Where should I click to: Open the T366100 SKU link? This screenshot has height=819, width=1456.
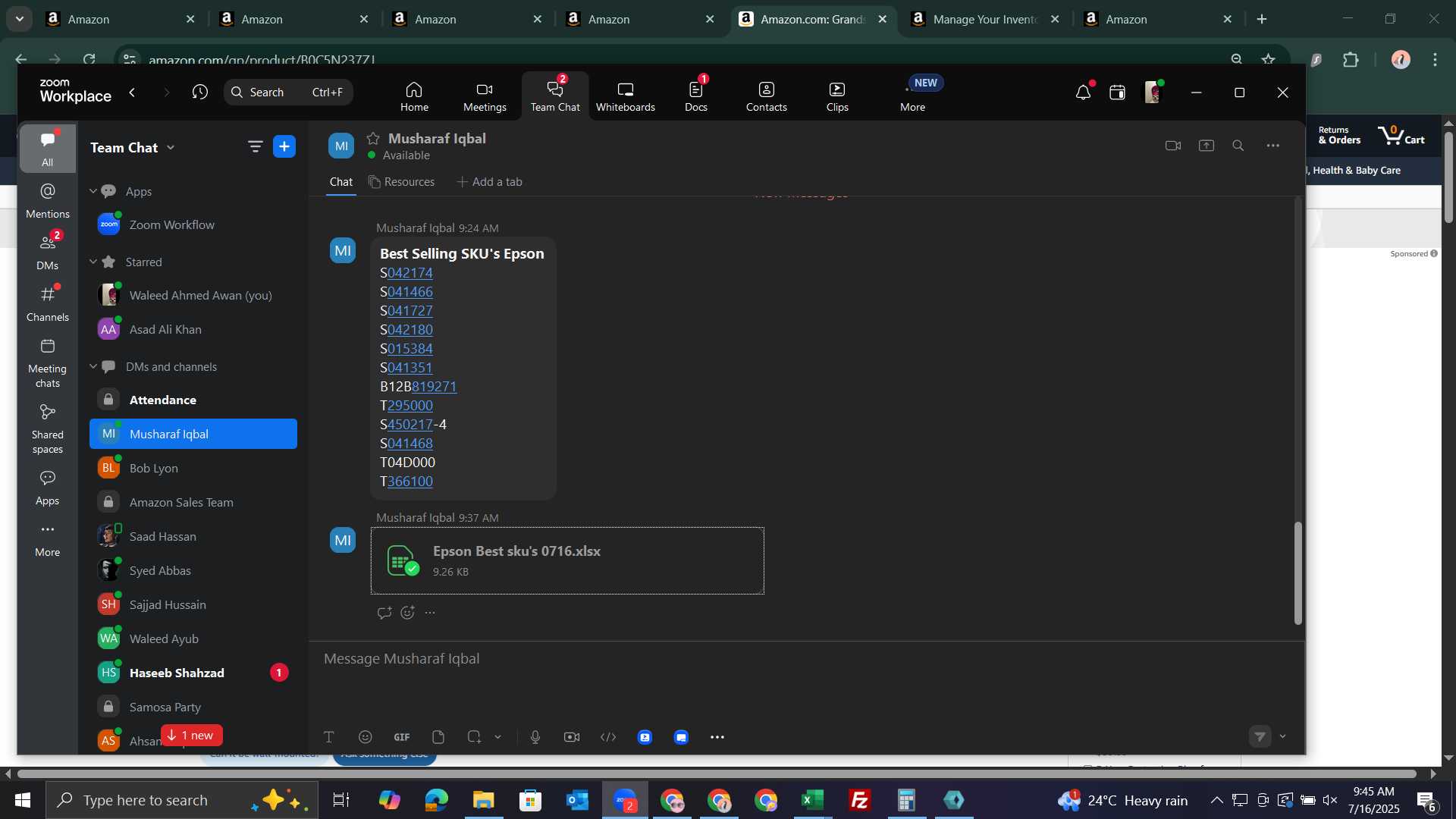click(409, 482)
